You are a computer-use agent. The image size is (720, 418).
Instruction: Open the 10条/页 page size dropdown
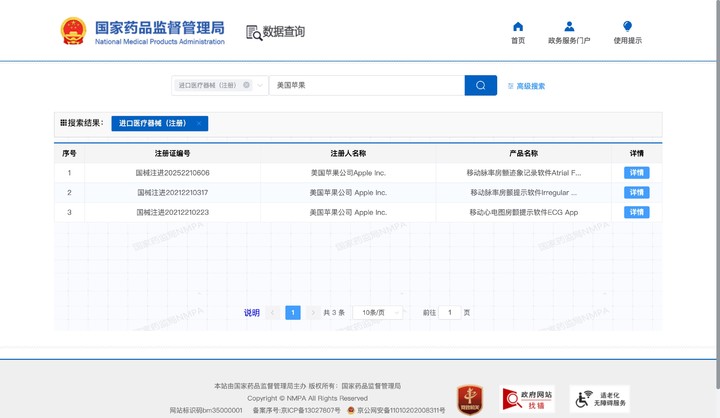[381, 313]
